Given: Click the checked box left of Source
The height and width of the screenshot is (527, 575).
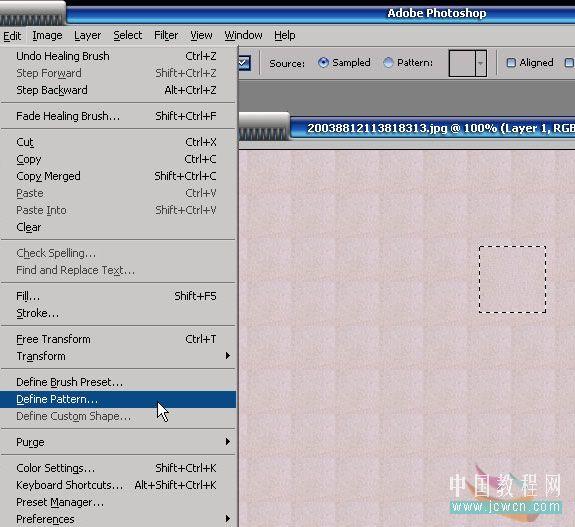Looking at the screenshot, I should click(244, 63).
